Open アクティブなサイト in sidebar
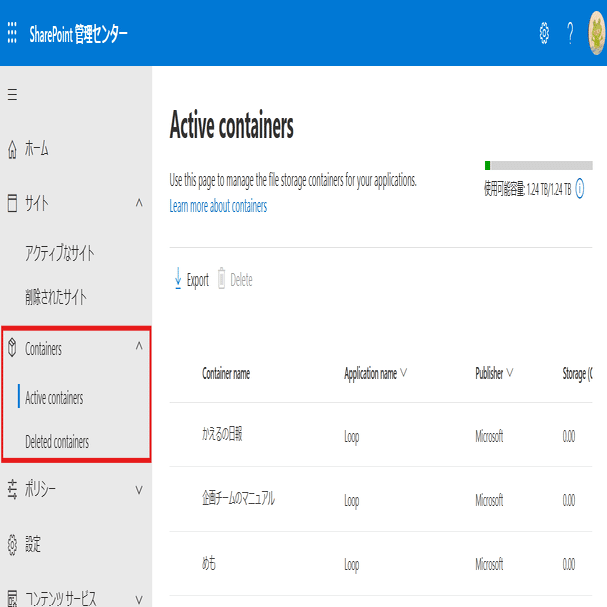The height and width of the screenshot is (607, 607). click(x=60, y=254)
